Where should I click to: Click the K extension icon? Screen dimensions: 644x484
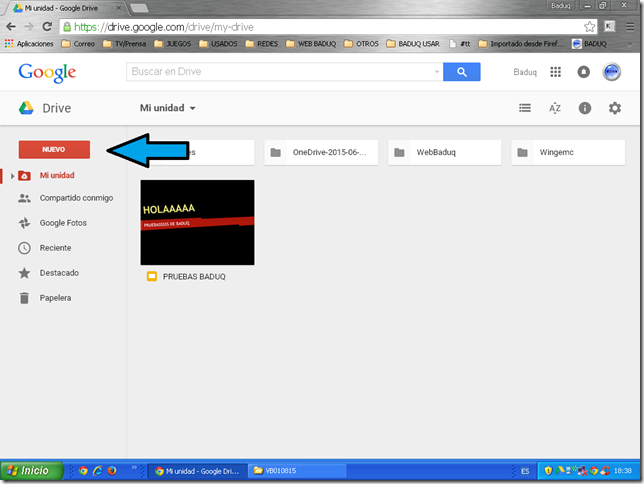pyautogui.click(x=610, y=27)
